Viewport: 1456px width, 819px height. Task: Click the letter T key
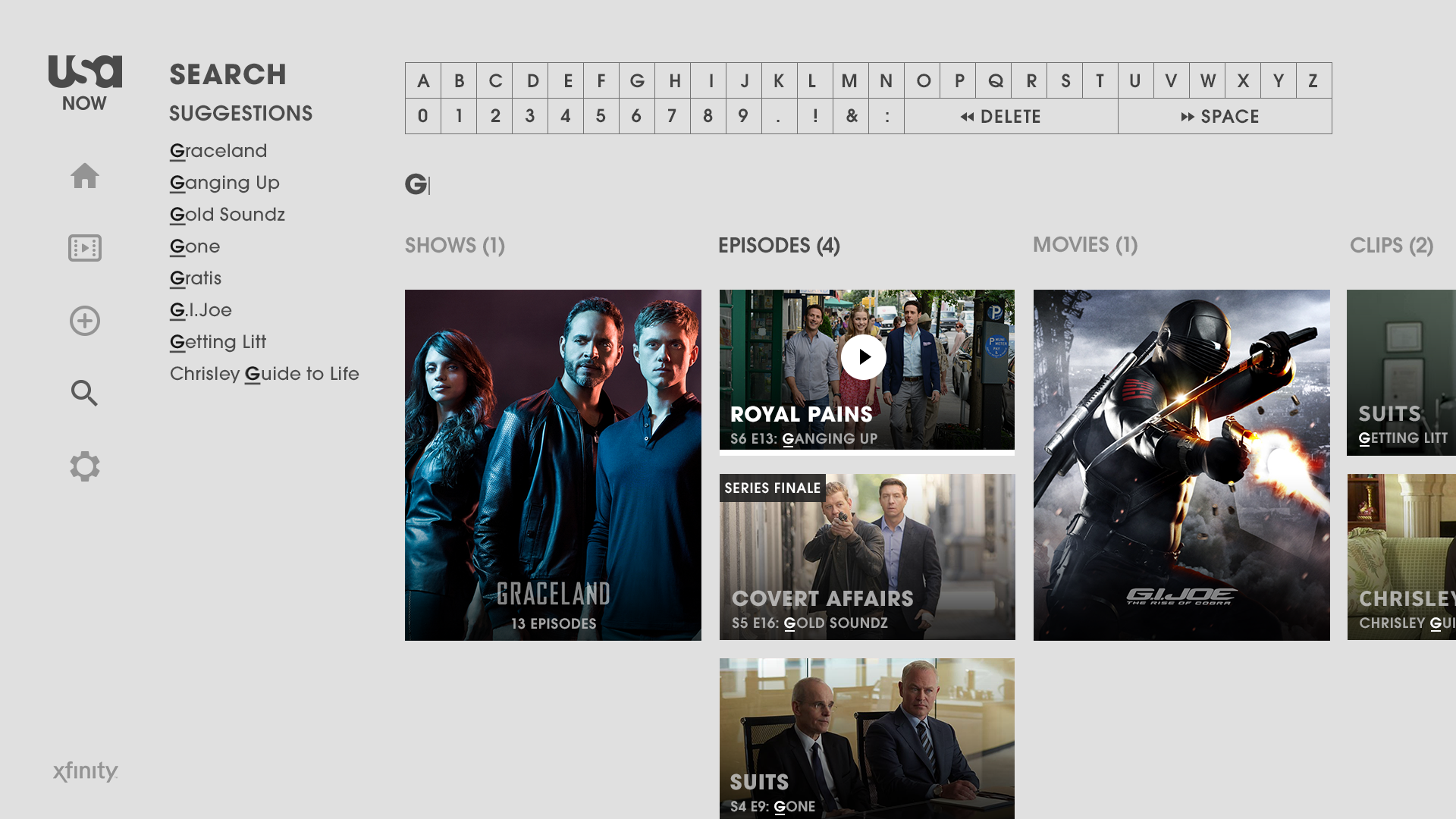1100,80
